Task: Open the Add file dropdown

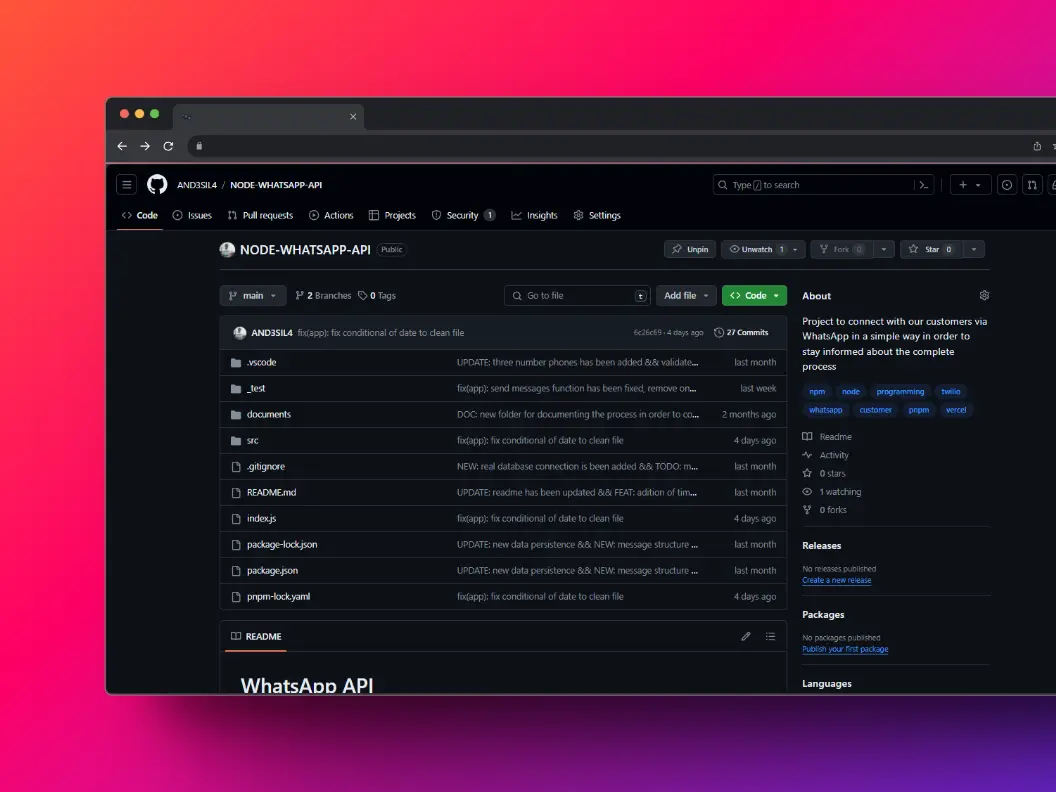Action: pyautogui.click(x=686, y=295)
